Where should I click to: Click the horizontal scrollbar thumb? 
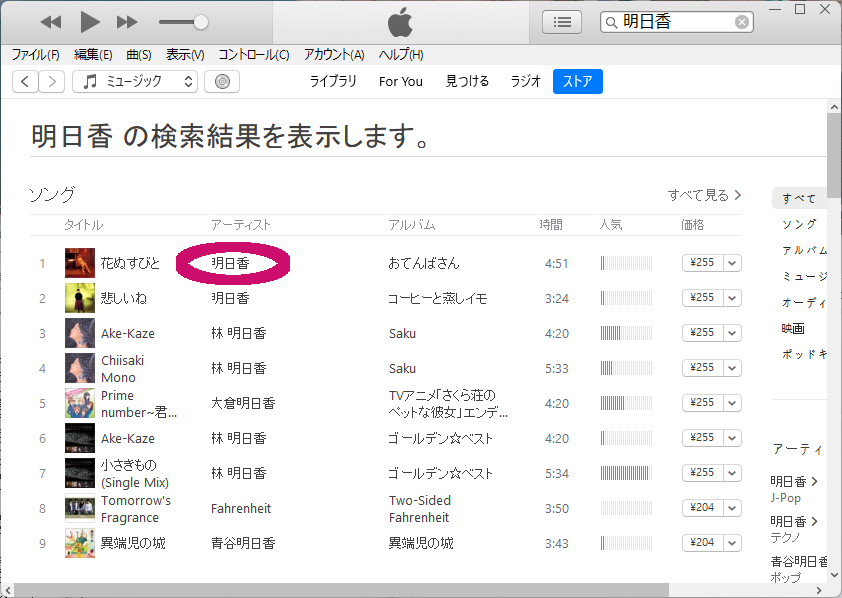[342, 590]
